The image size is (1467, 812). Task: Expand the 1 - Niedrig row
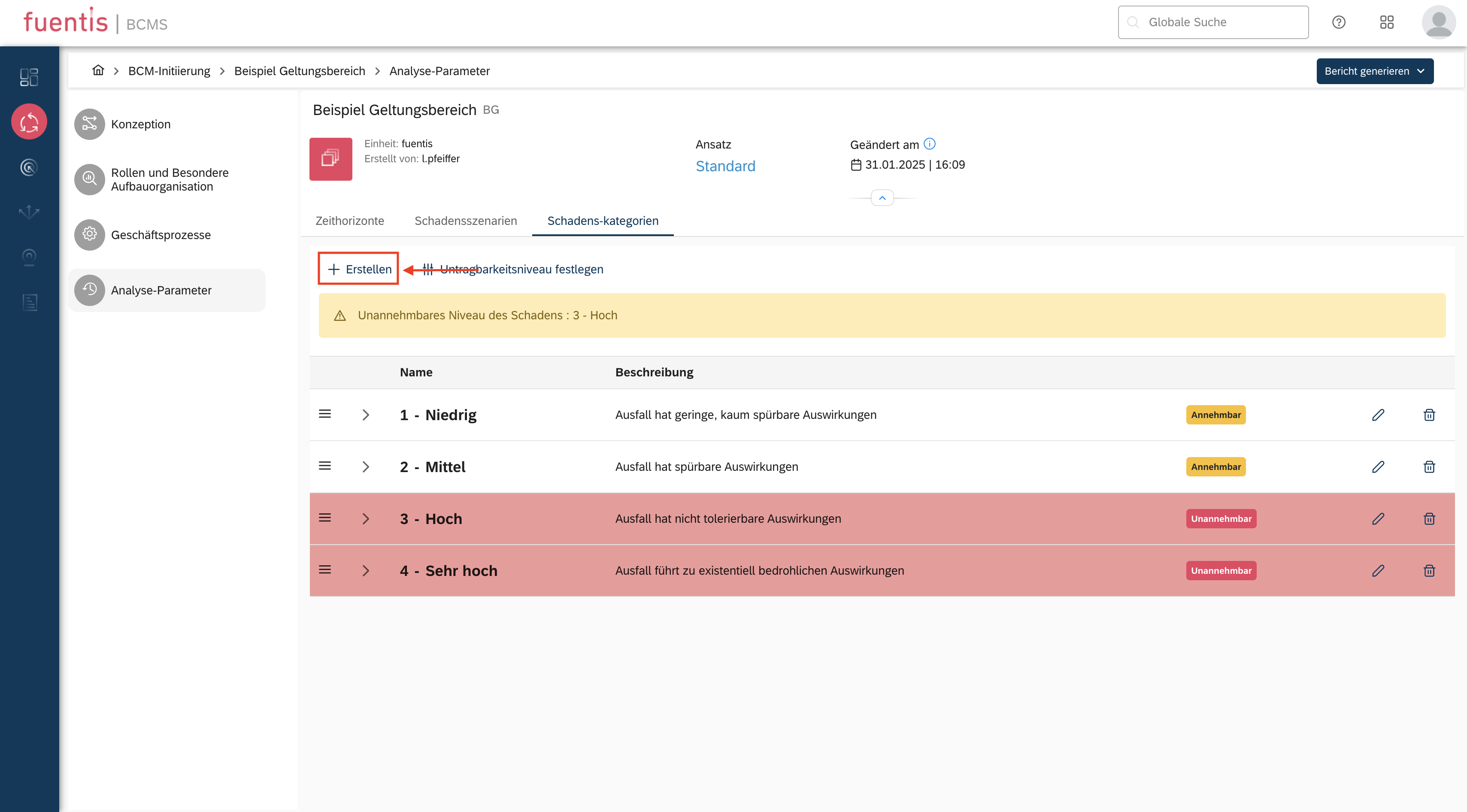pos(366,415)
